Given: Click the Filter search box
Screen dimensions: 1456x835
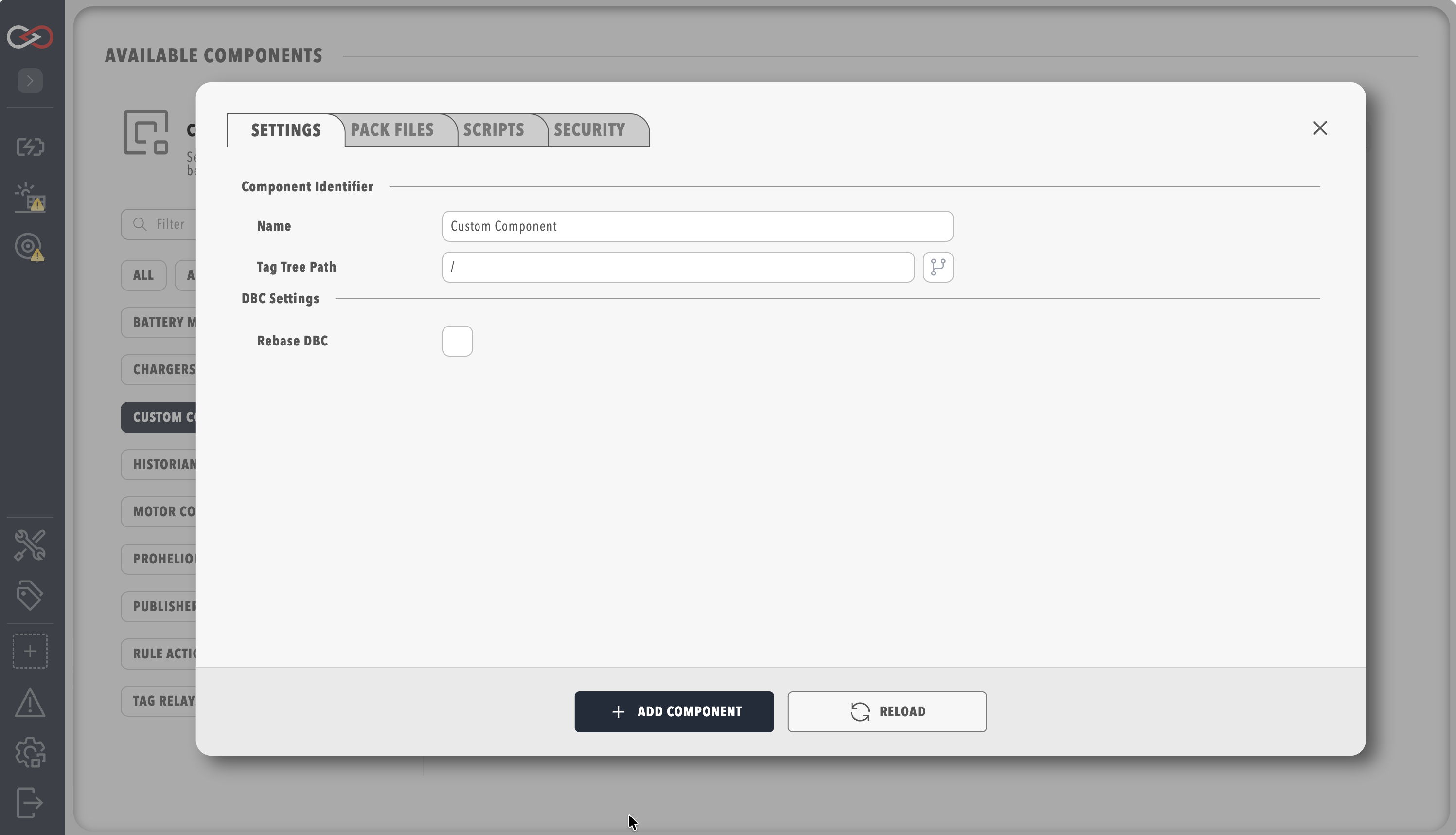Looking at the screenshot, I should (x=159, y=224).
